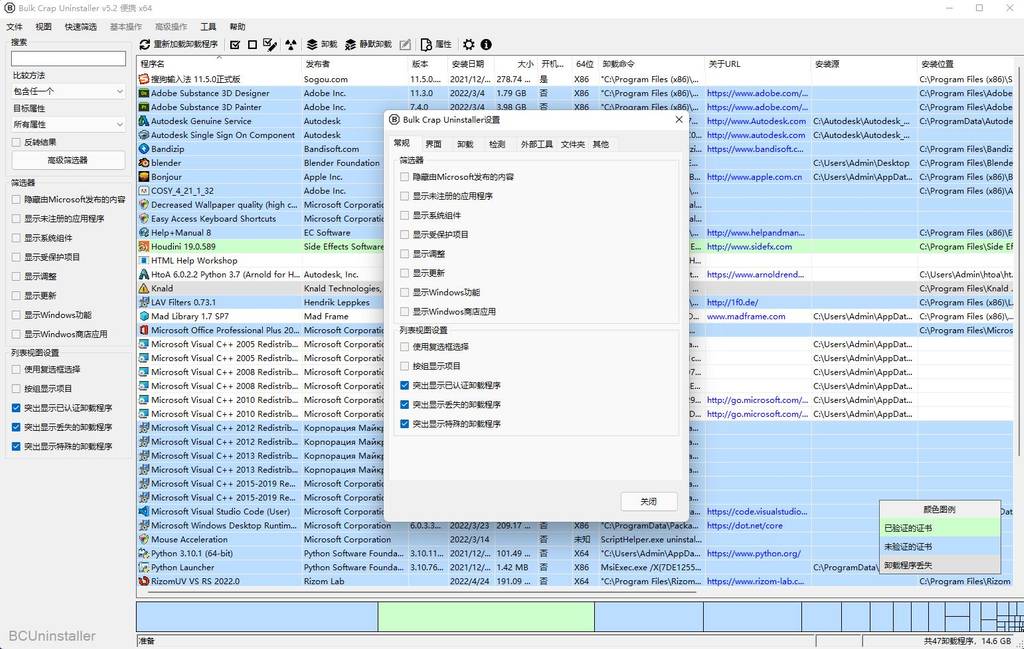Click the 关闭 button in the settings dialog
The width and height of the screenshot is (1024, 649).
[648, 501]
